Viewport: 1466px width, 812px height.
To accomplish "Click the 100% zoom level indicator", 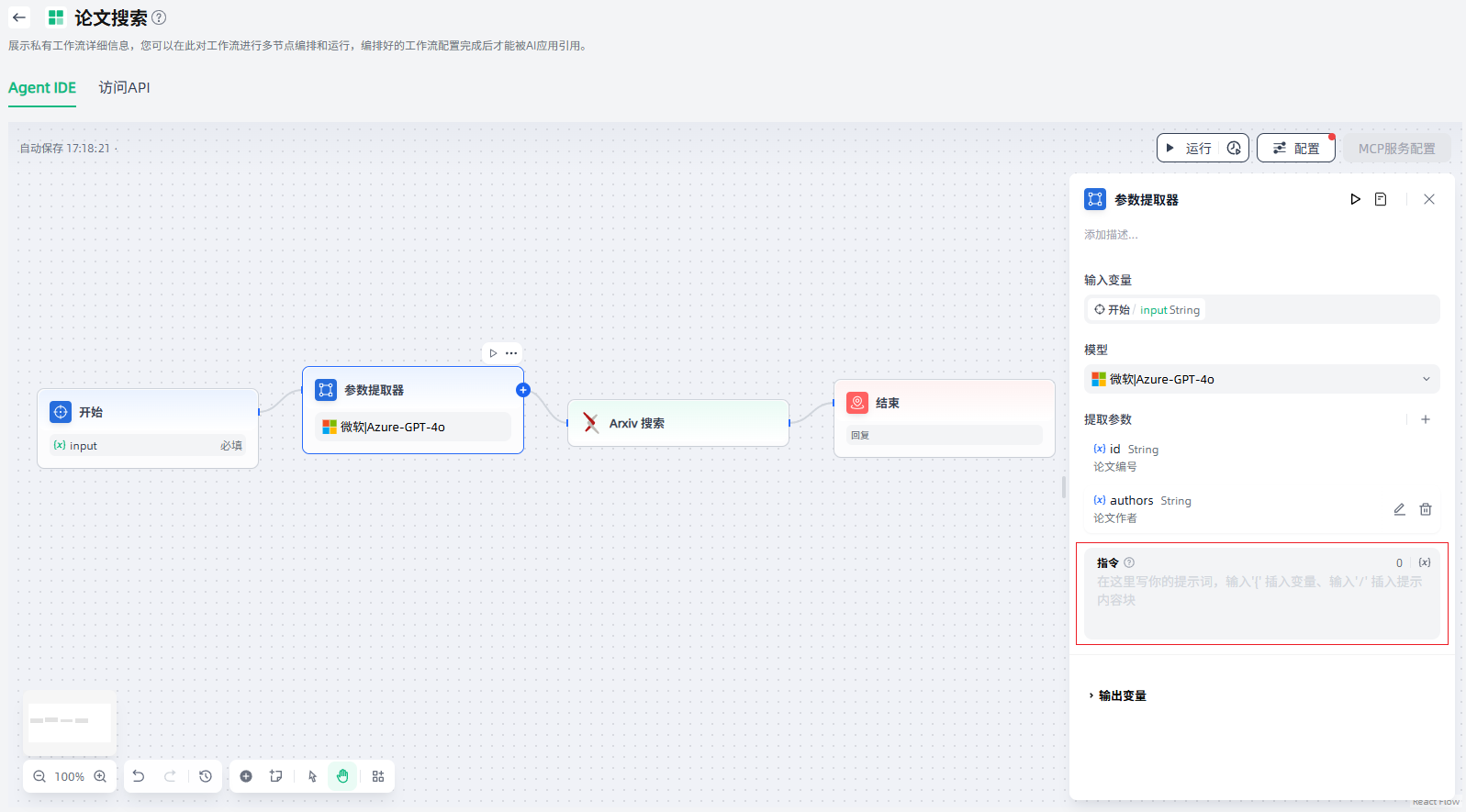I will 70,776.
